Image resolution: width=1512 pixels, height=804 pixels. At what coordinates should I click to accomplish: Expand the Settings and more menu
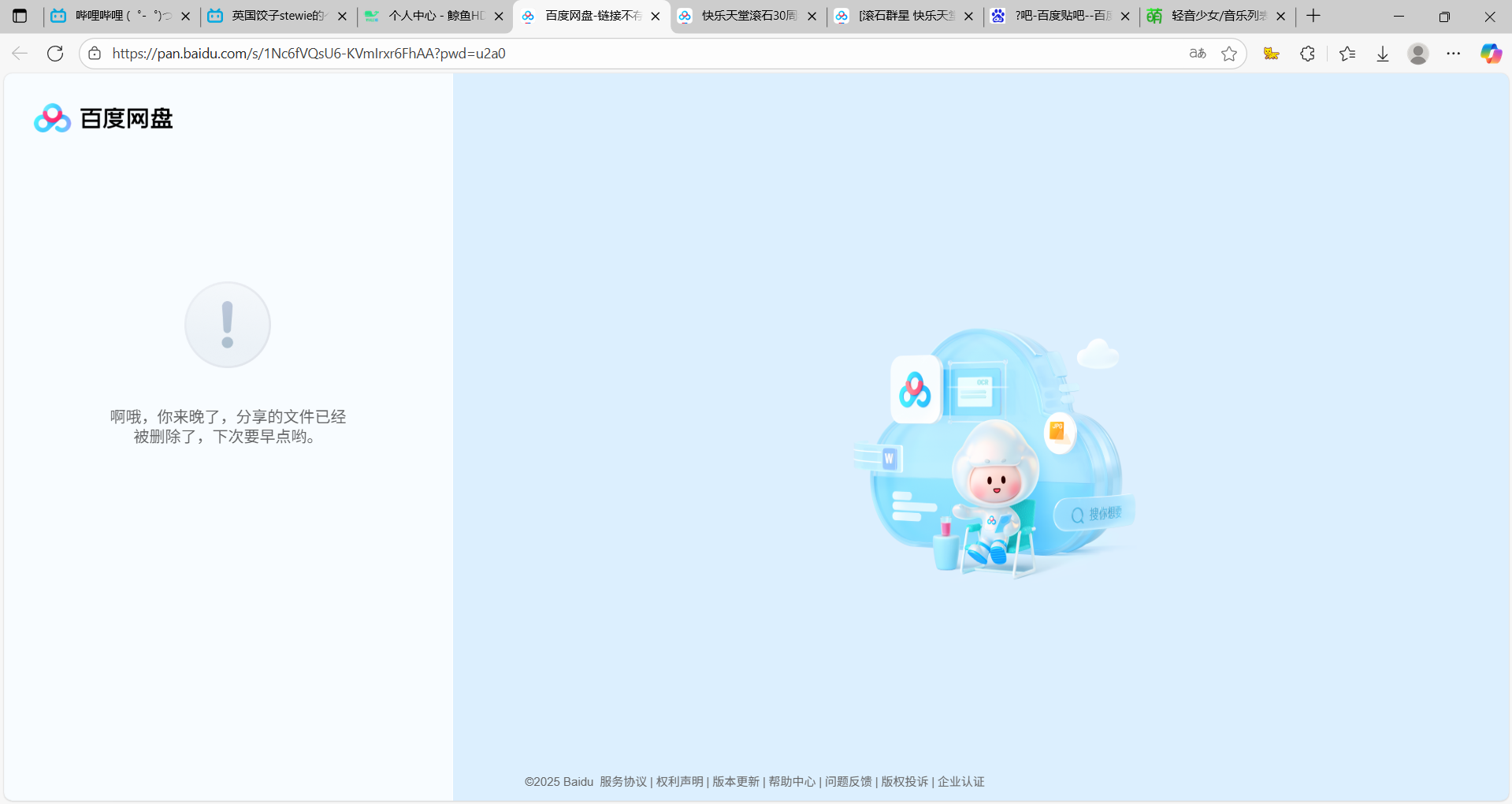tap(1453, 54)
